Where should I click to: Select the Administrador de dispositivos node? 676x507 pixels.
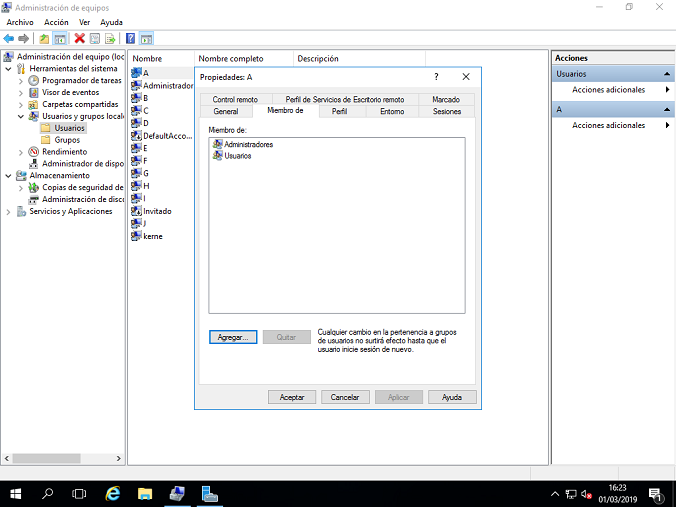[83, 163]
